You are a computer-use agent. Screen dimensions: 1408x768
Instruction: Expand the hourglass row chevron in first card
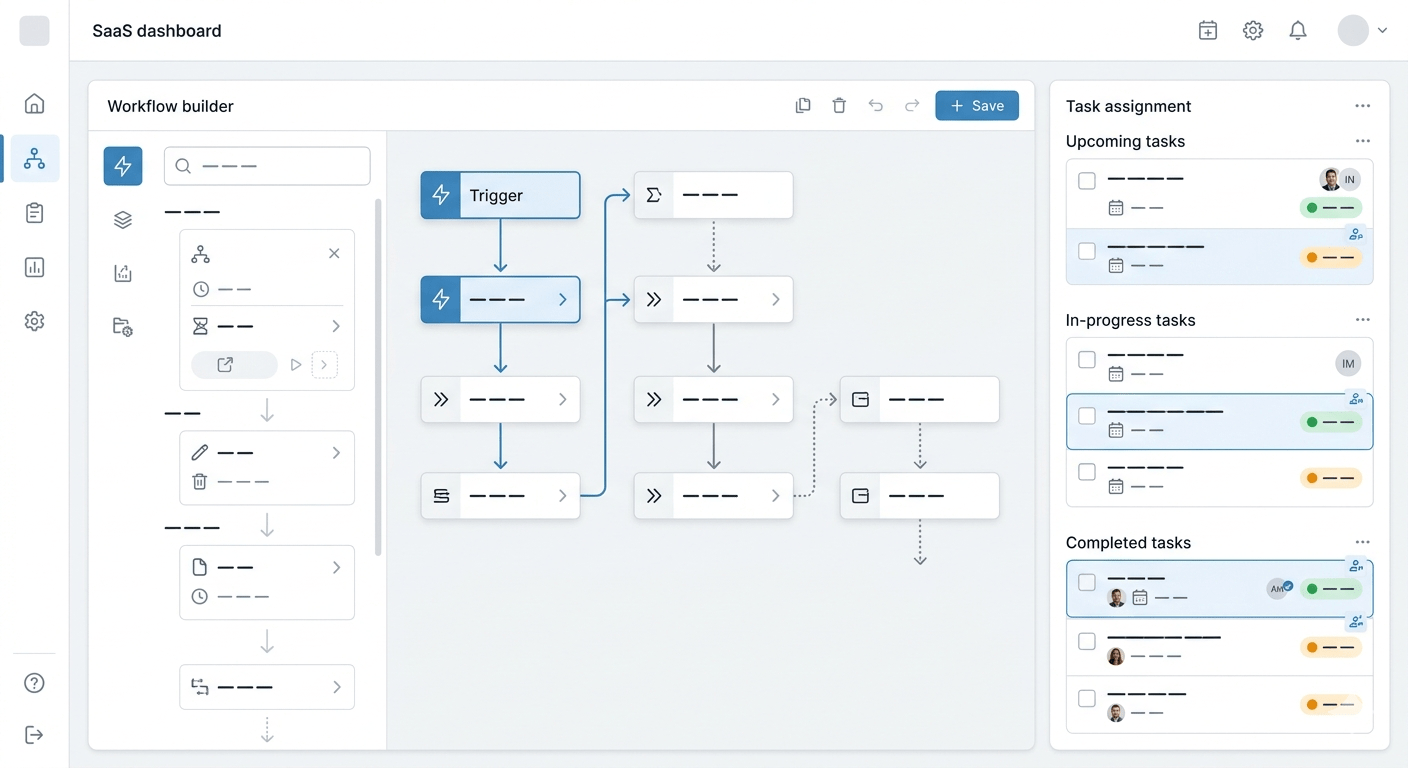pos(336,326)
